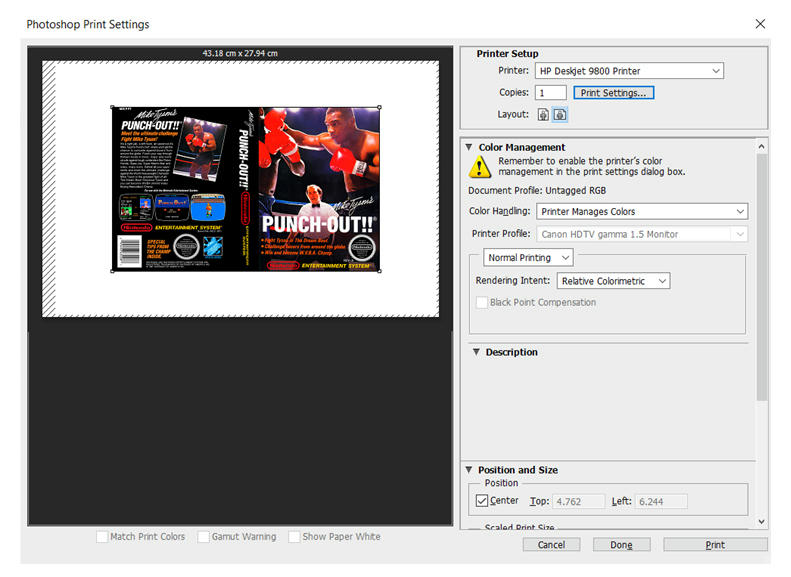Click the print preview image thumbnail
791x577 pixels.
click(x=245, y=189)
